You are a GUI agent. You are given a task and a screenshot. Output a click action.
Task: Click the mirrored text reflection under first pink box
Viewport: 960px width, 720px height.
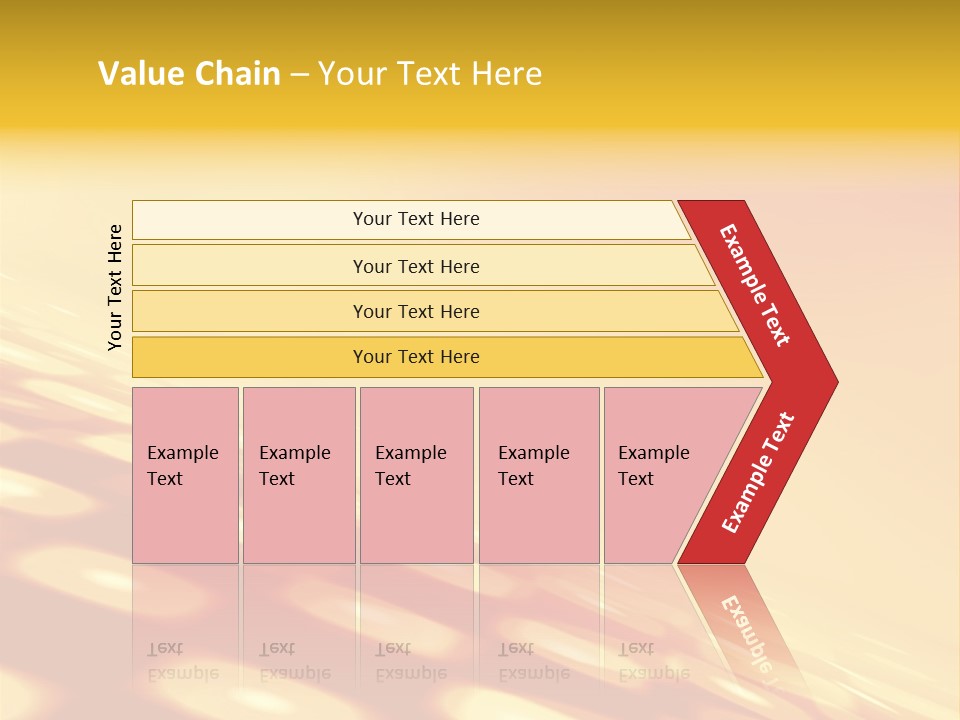(182, 661)
